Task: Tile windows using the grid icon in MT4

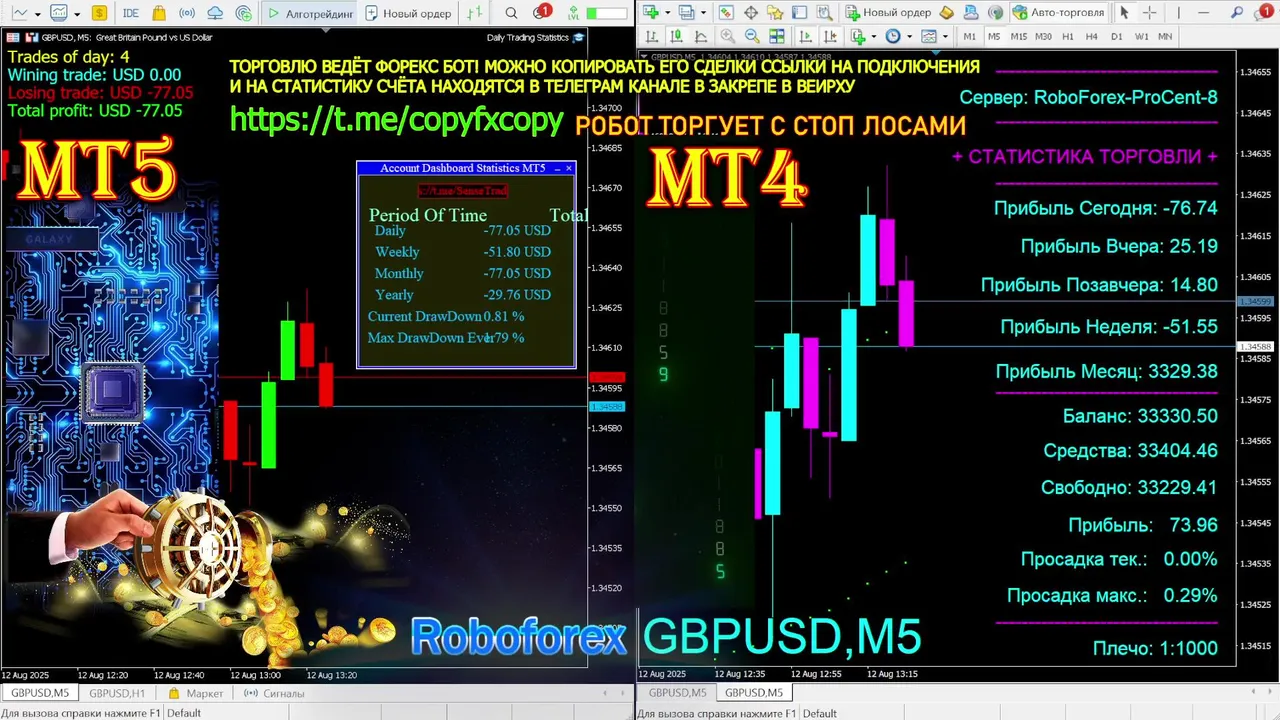Action: click(x=777, y=36)
